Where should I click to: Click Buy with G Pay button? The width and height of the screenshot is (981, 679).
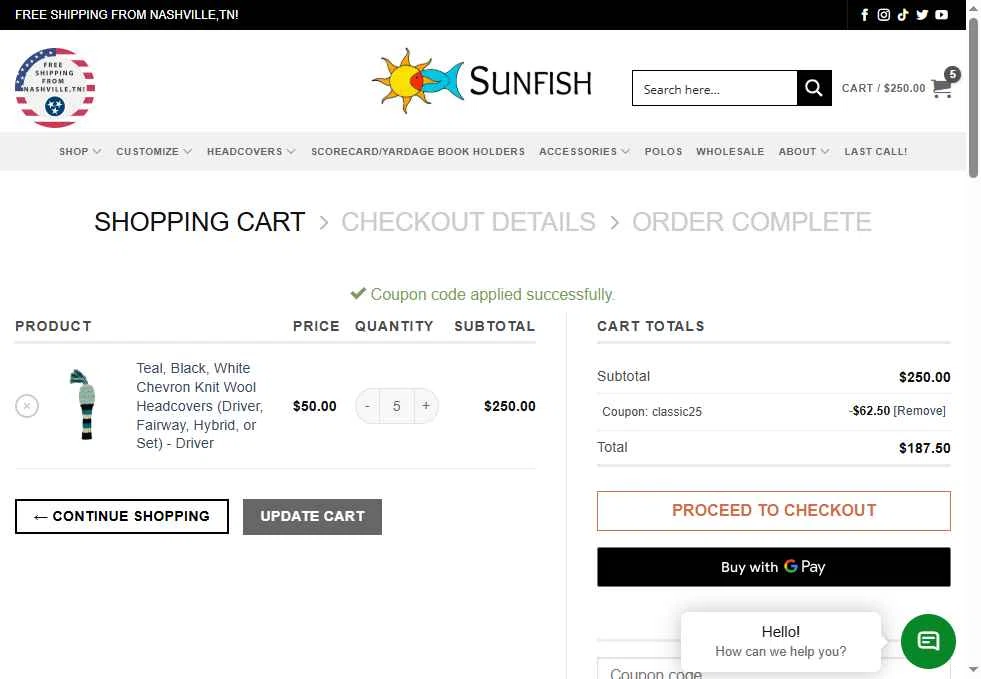(773, 567)
